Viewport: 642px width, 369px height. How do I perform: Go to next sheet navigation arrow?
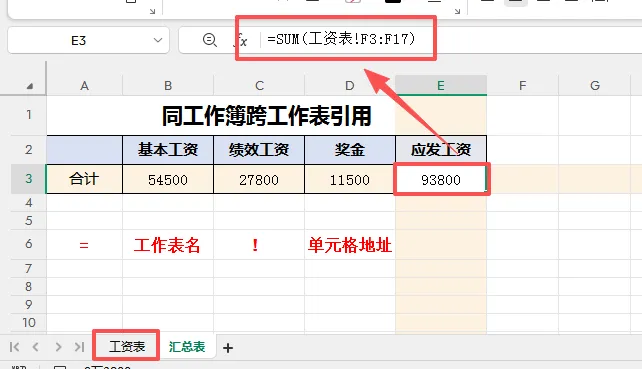[58, 347]
